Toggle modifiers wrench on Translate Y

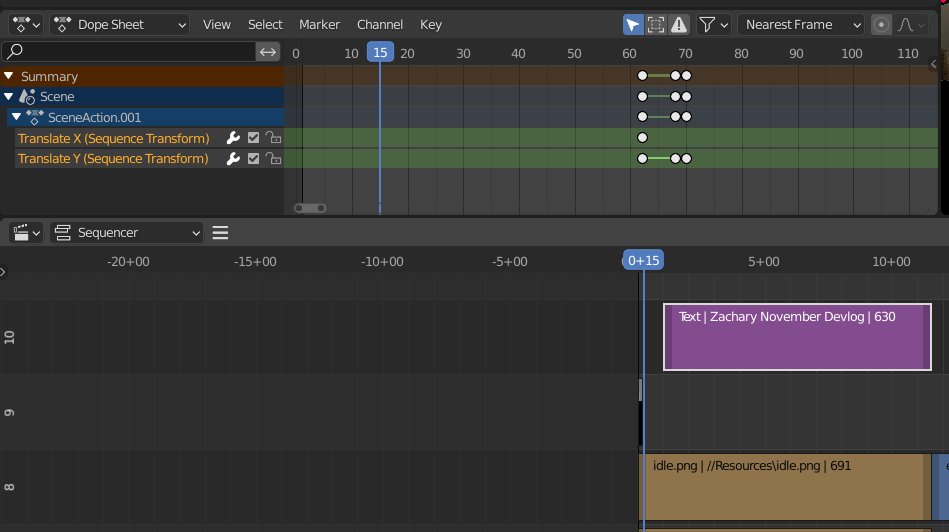[233, 159]
